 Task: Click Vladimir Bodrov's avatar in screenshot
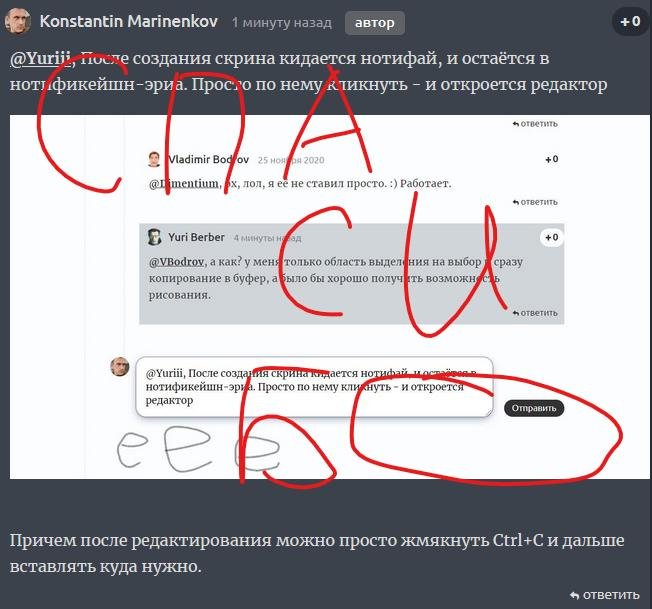[154, 159]
